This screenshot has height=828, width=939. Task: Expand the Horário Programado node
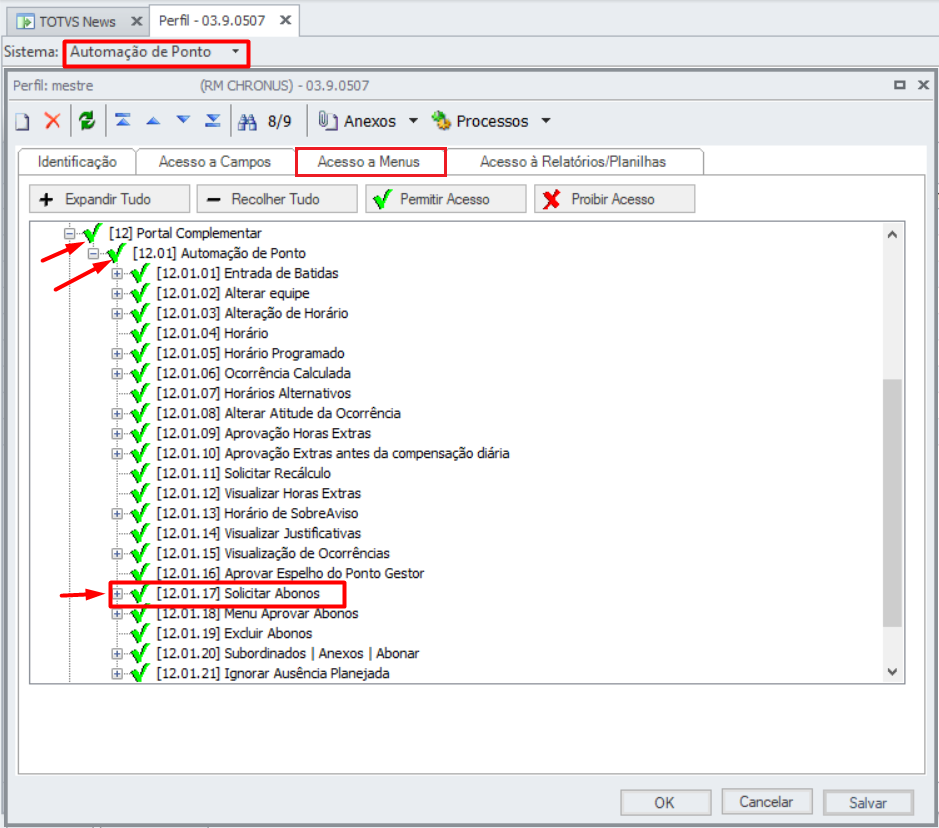(x=117, y=354)
